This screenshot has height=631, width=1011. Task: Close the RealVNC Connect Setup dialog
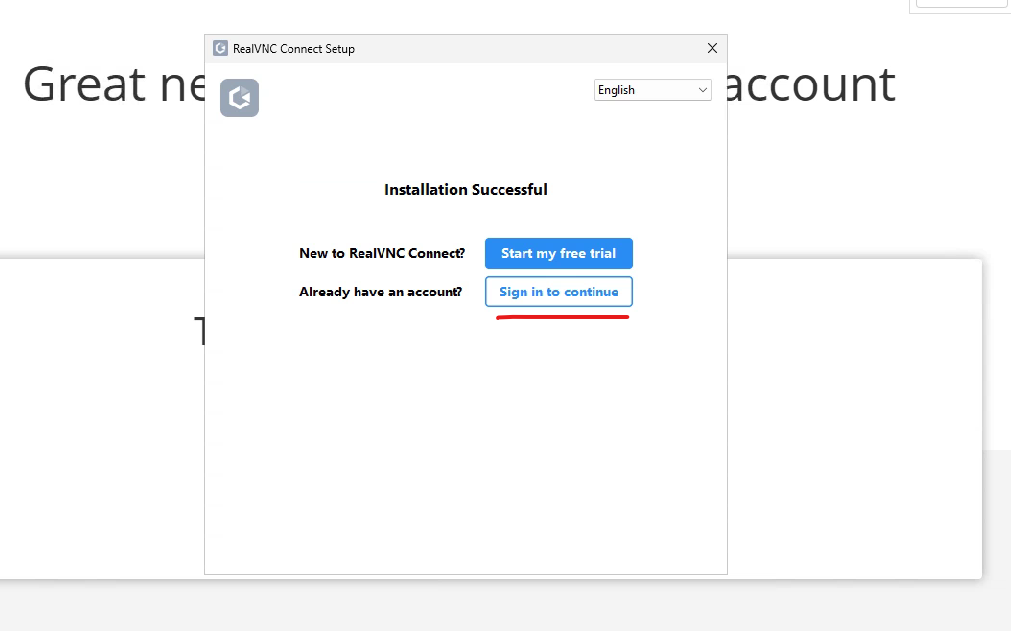coord(712,48)
